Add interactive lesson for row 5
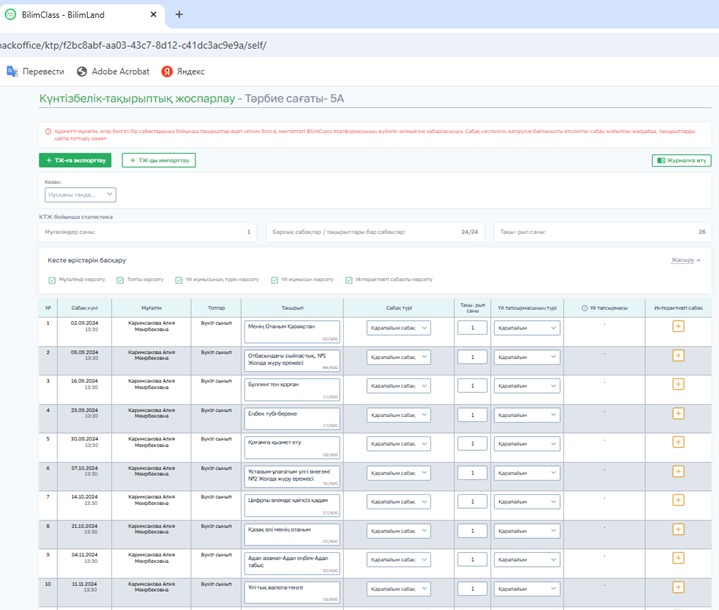Image resolution: width=719 pixels, height=610 pixels. click(678, 442)
